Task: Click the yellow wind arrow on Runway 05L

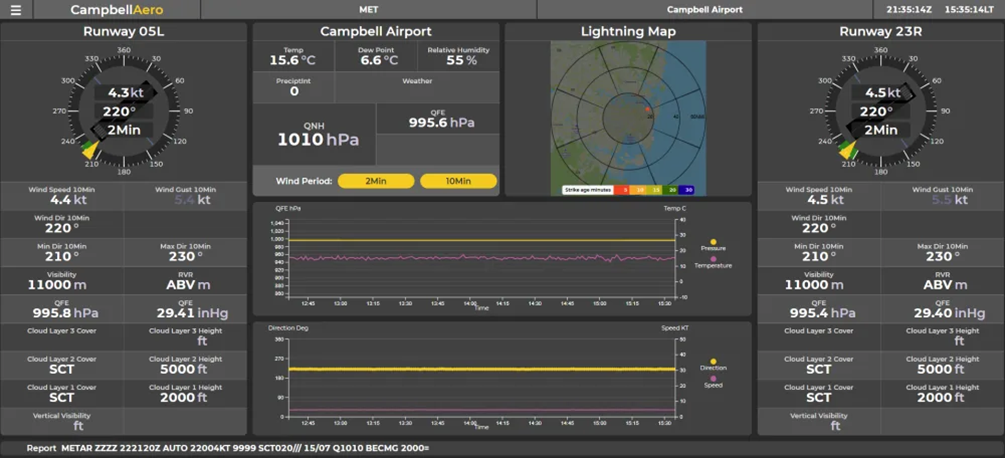Action: point(91,150)
